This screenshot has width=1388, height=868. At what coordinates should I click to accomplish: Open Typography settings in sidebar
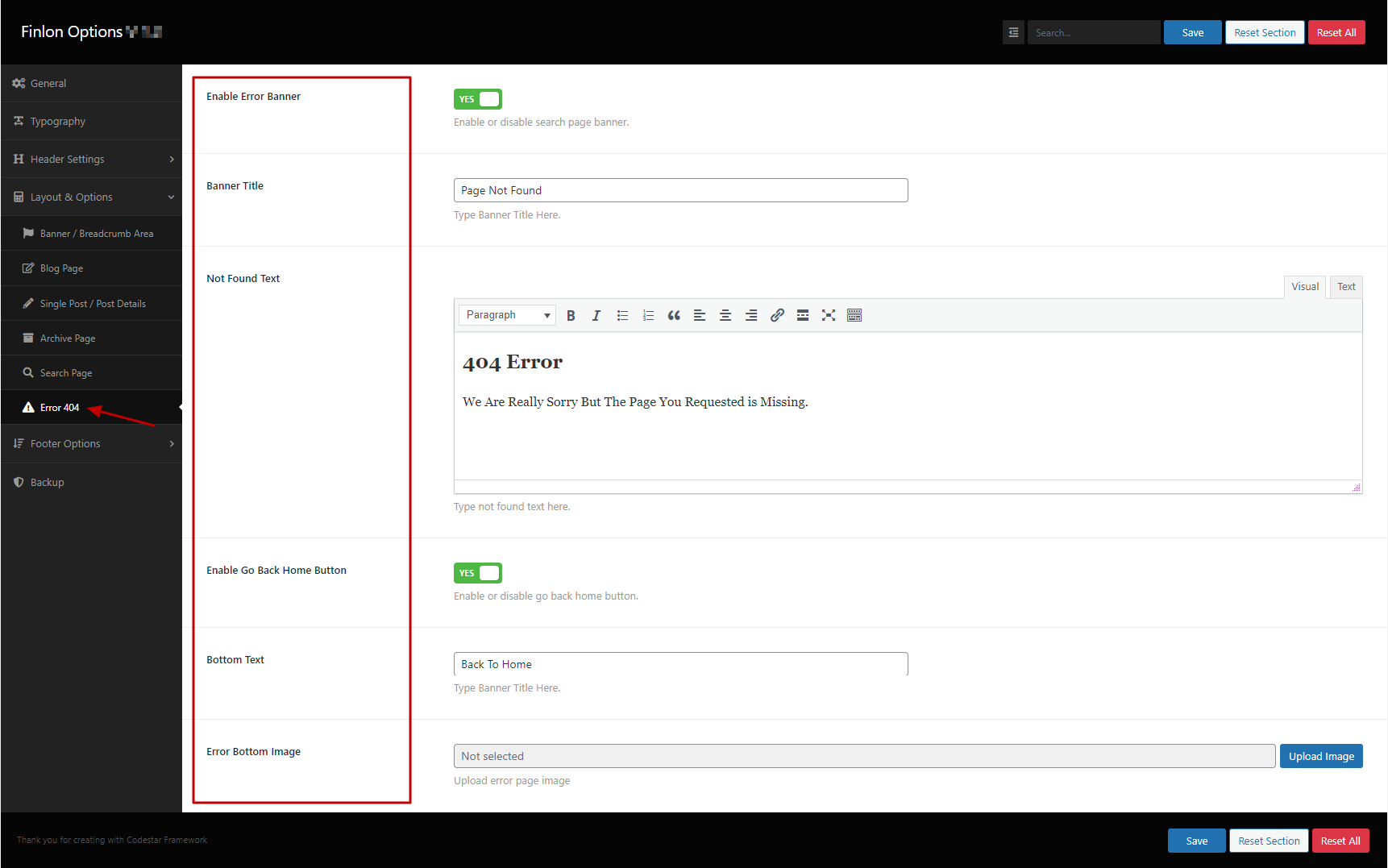click(58, 122)
